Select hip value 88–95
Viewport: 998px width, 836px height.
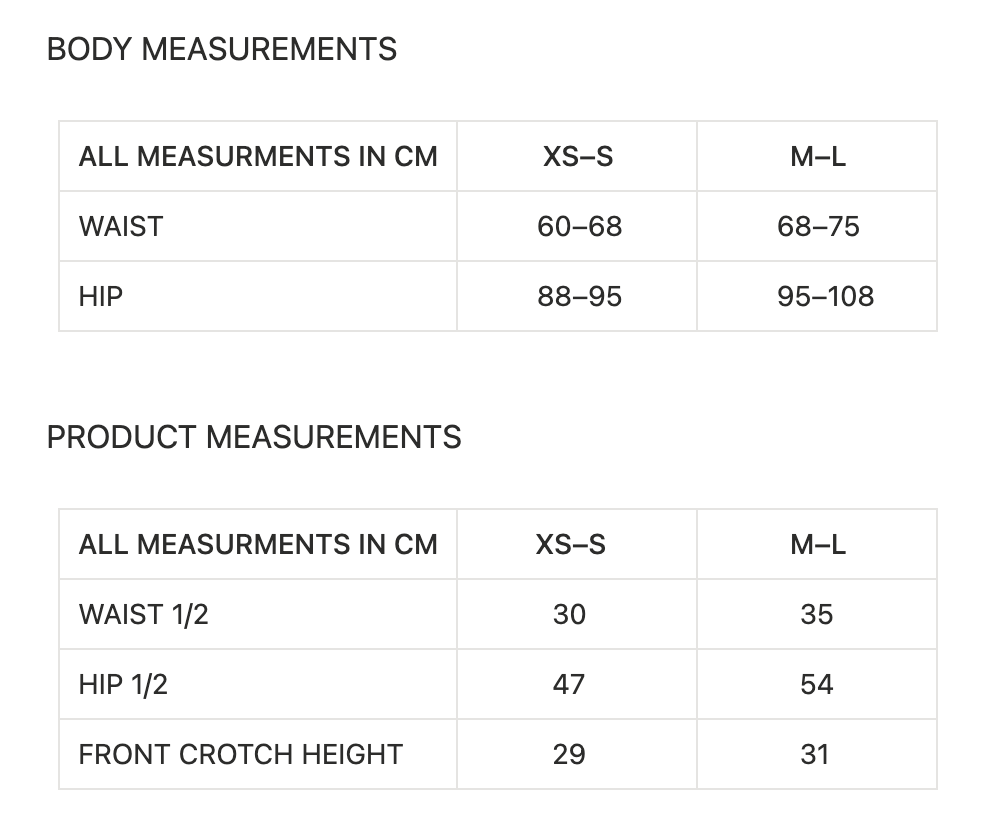coord(579,297)
